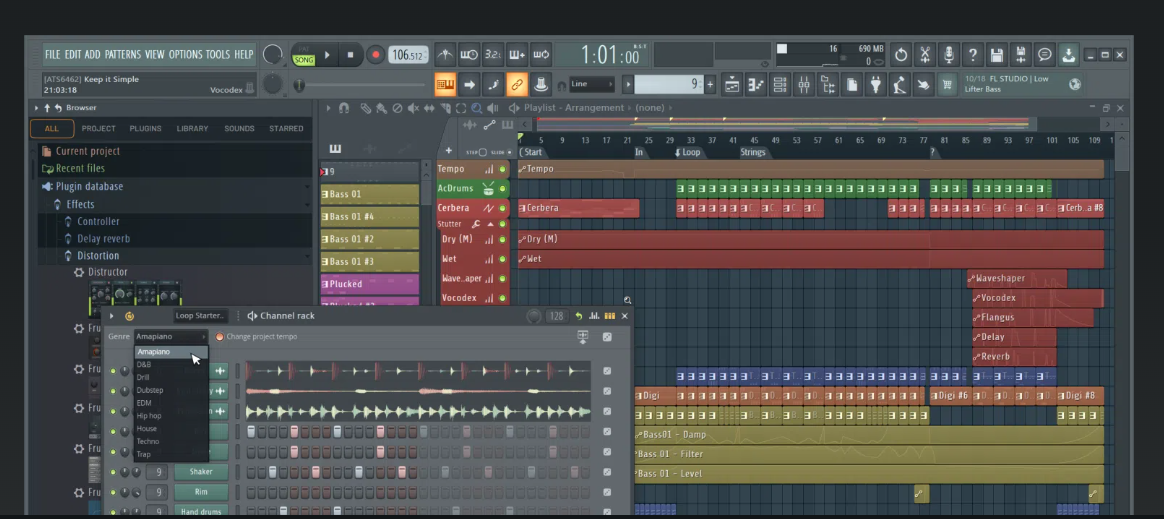Expand the Browser options arrow
Viewport: 1164px width, 519px height.
click(x=36, y=108)
